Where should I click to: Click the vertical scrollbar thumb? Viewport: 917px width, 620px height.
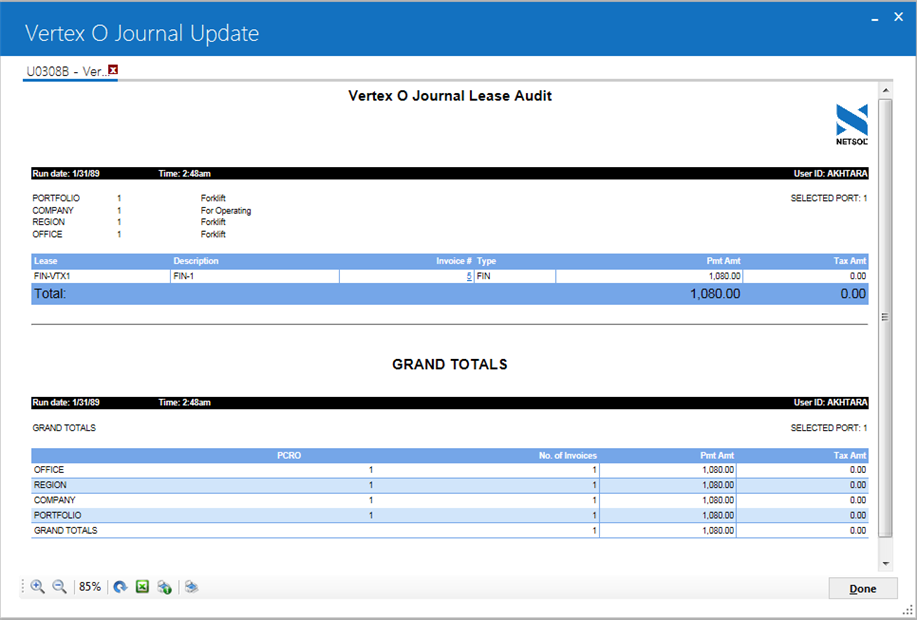coord(885,318)
